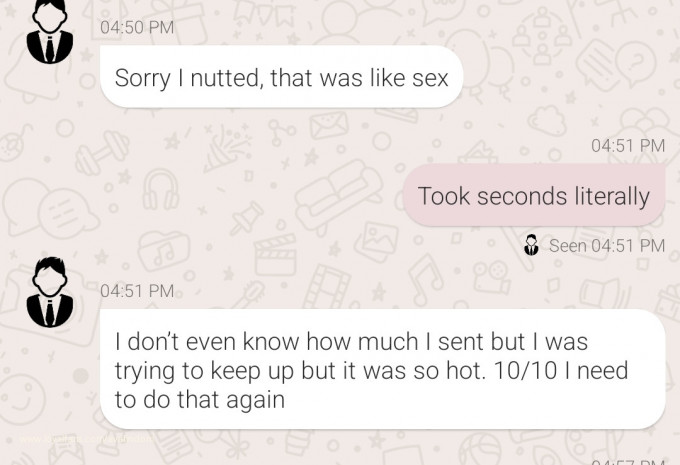Click the envelope doodle in the chat wallpaper
Image resolution: width=680 pixels, height=465 pixels.
[x=328, y=127]
